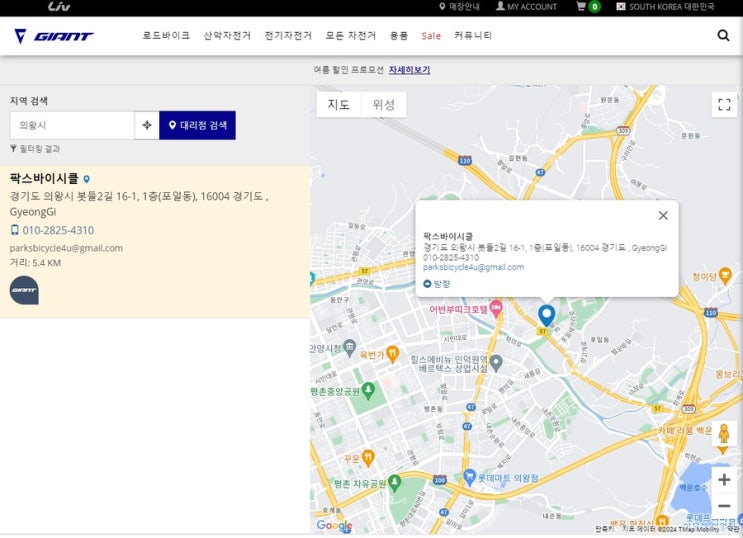Click the 꾸온 restaurant marker
The height and width of the screenshot is (538, 743).
click(x=368, y=458)
